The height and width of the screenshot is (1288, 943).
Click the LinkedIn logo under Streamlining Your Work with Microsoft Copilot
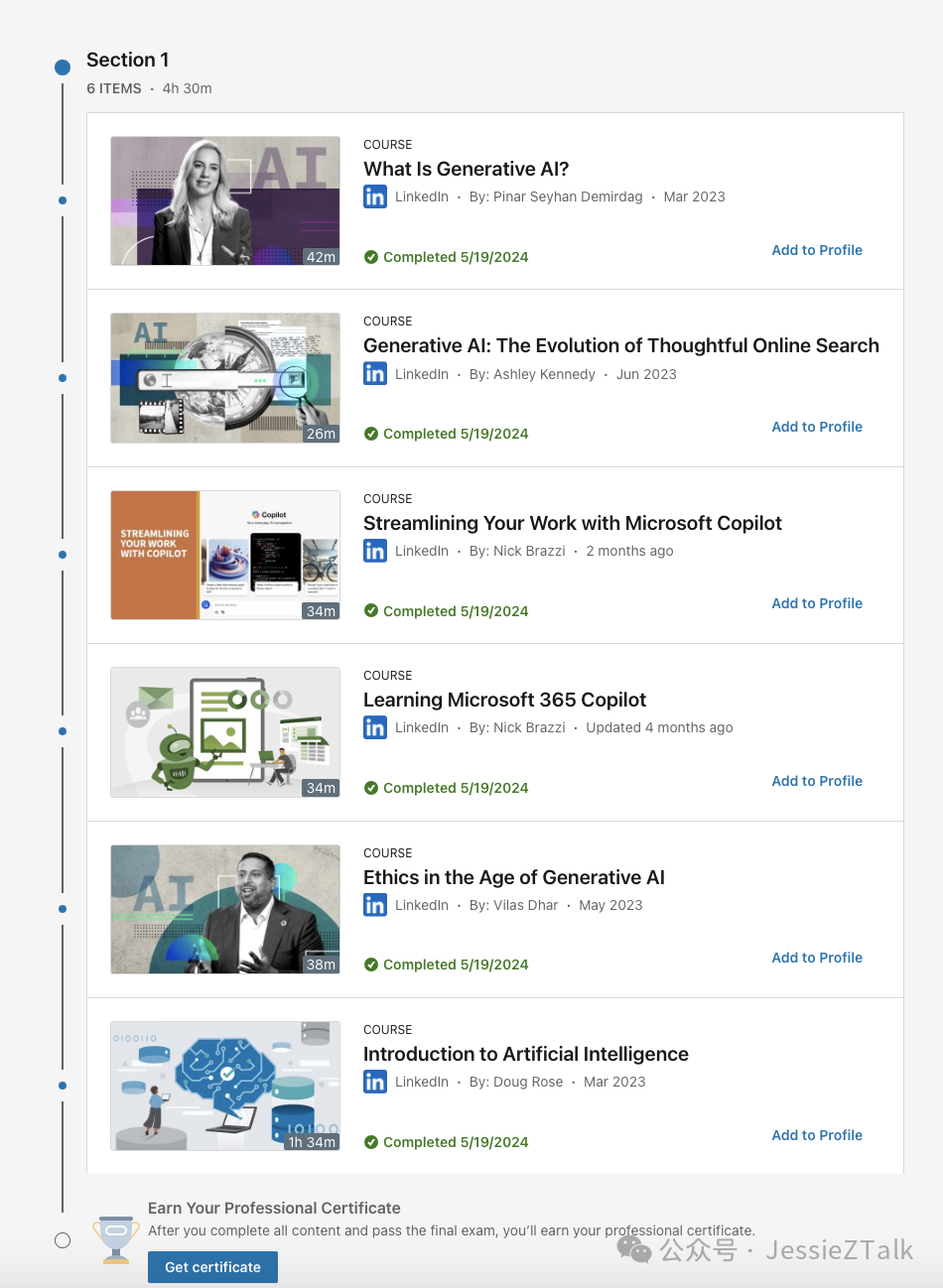[375, 551]
